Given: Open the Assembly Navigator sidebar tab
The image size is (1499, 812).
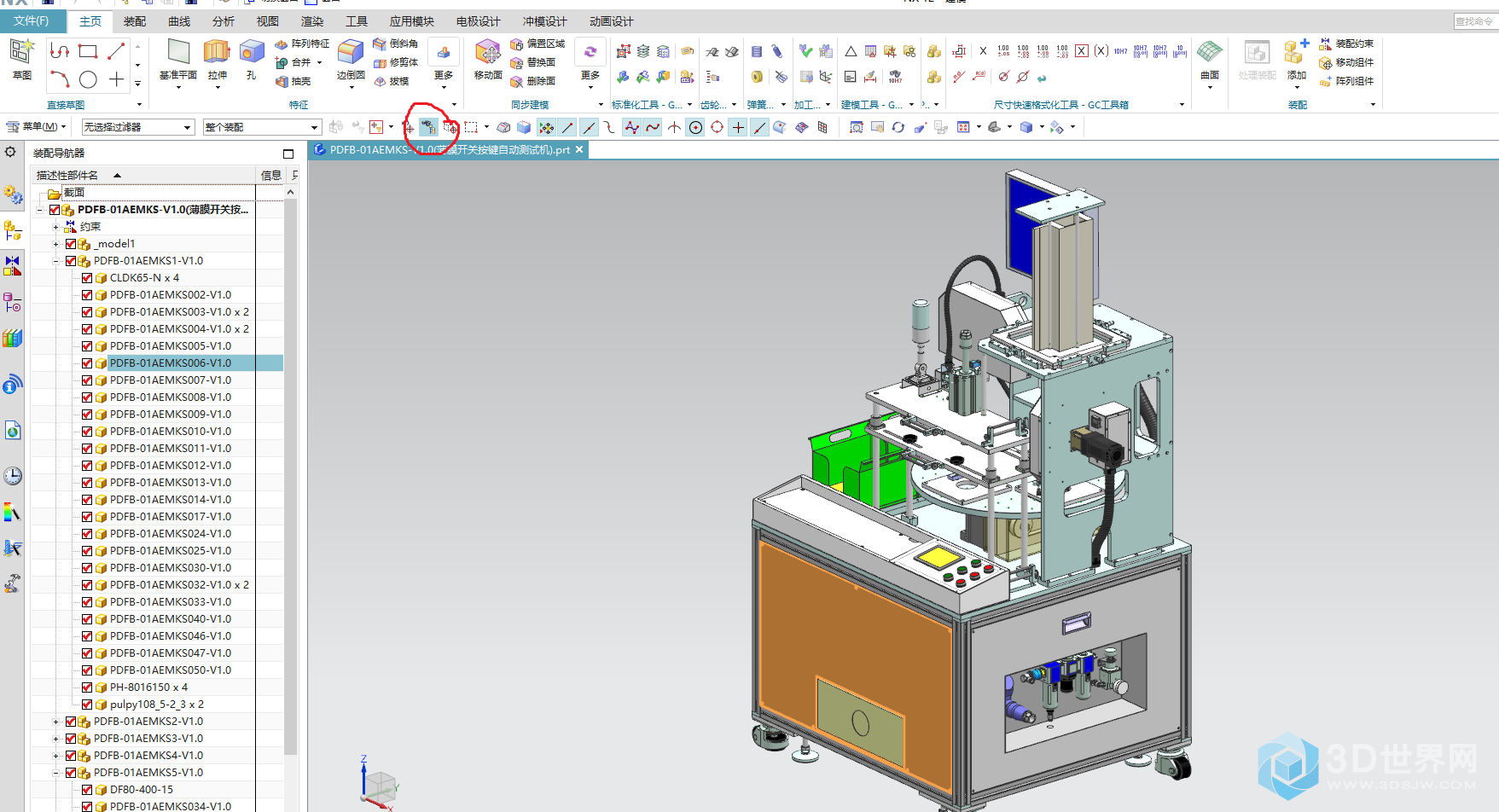Looking at the screenshot, I should click(x=12, y=230).
